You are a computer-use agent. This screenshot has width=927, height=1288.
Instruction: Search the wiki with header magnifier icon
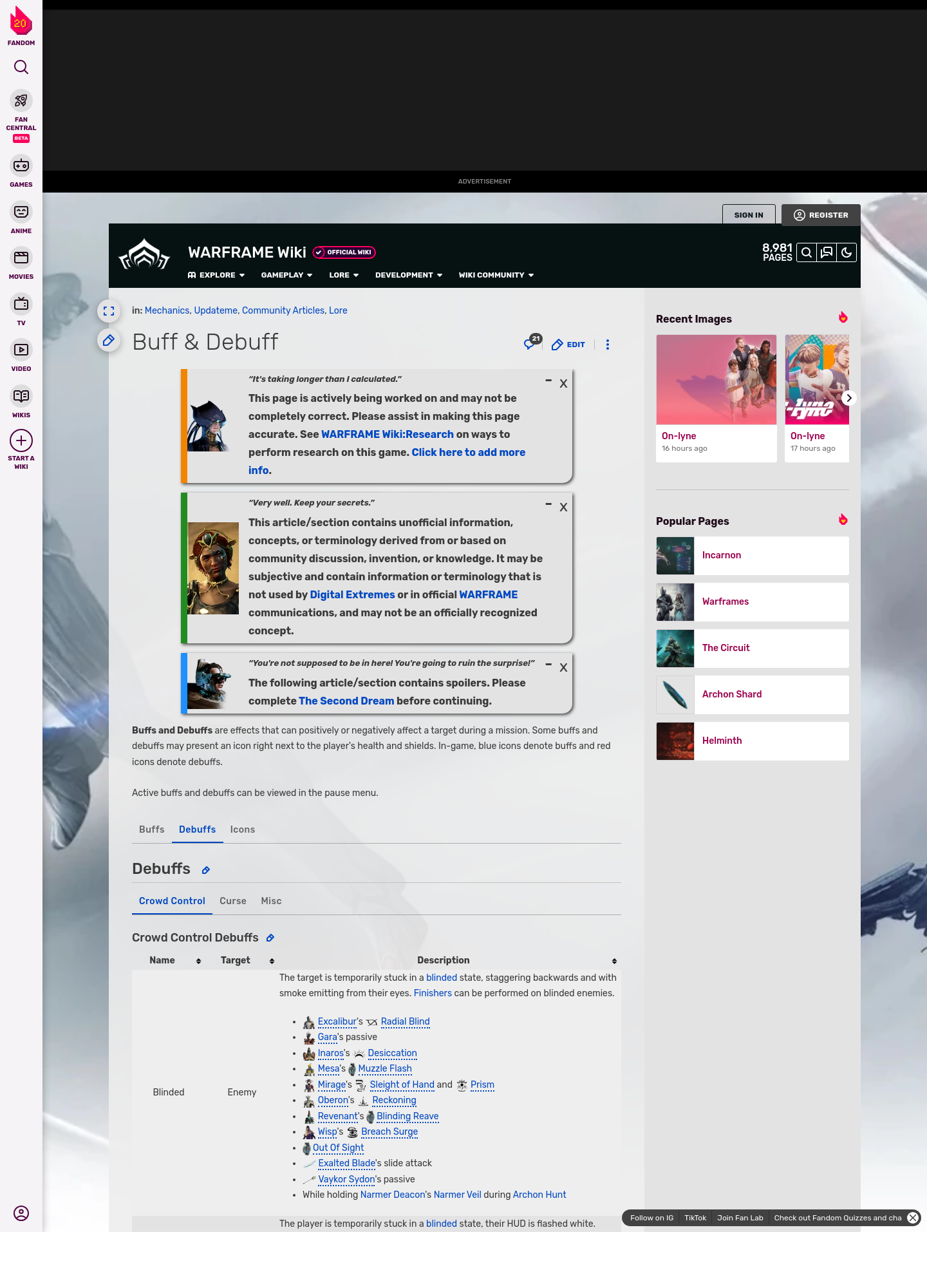point(806,252)
